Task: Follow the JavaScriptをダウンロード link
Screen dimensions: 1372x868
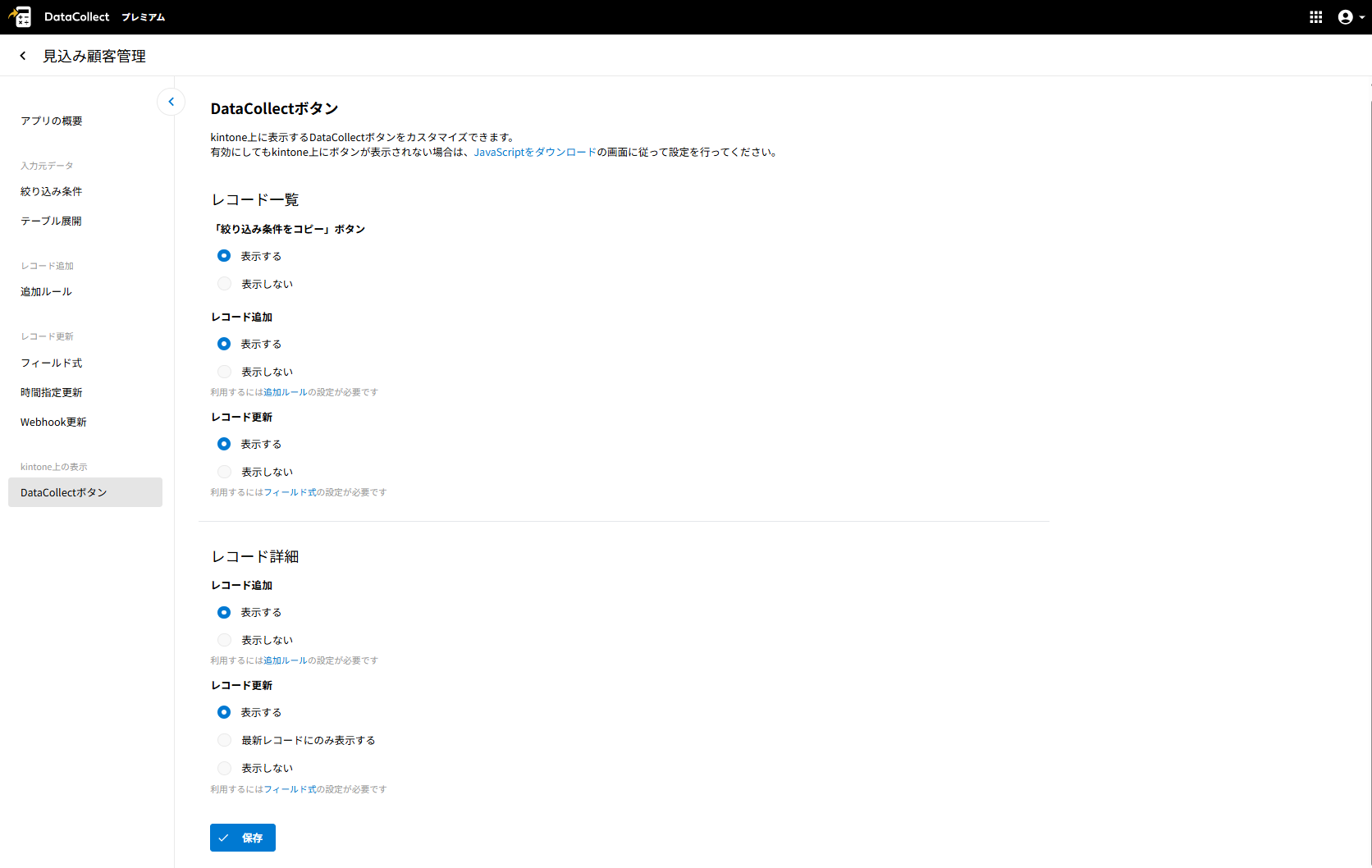Action: click(535, 152)
